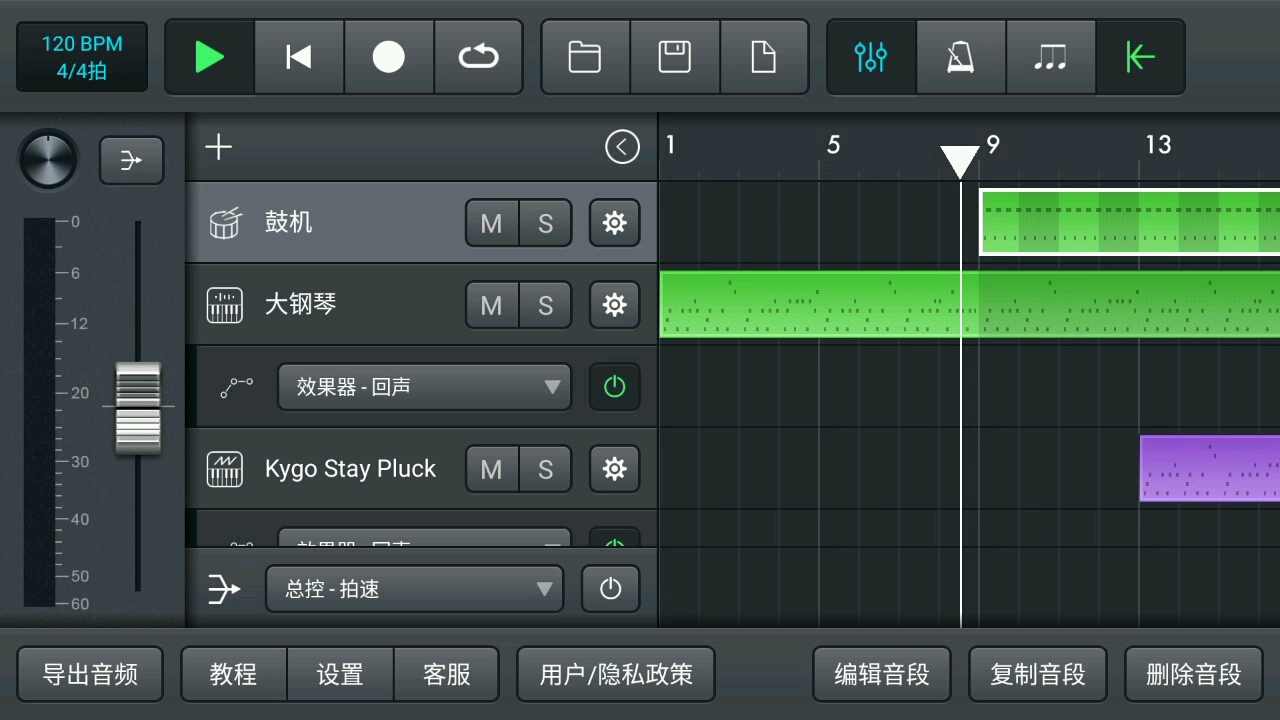Click the master volume fader handle
1280x720 pixels.
tap(138, 408)
